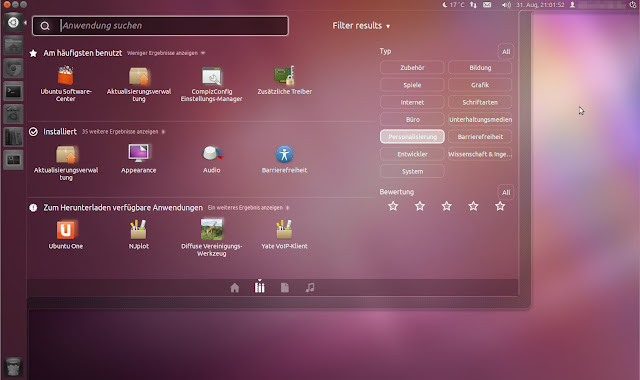Open CompizConfig Einstellungs-Manager

211,84
